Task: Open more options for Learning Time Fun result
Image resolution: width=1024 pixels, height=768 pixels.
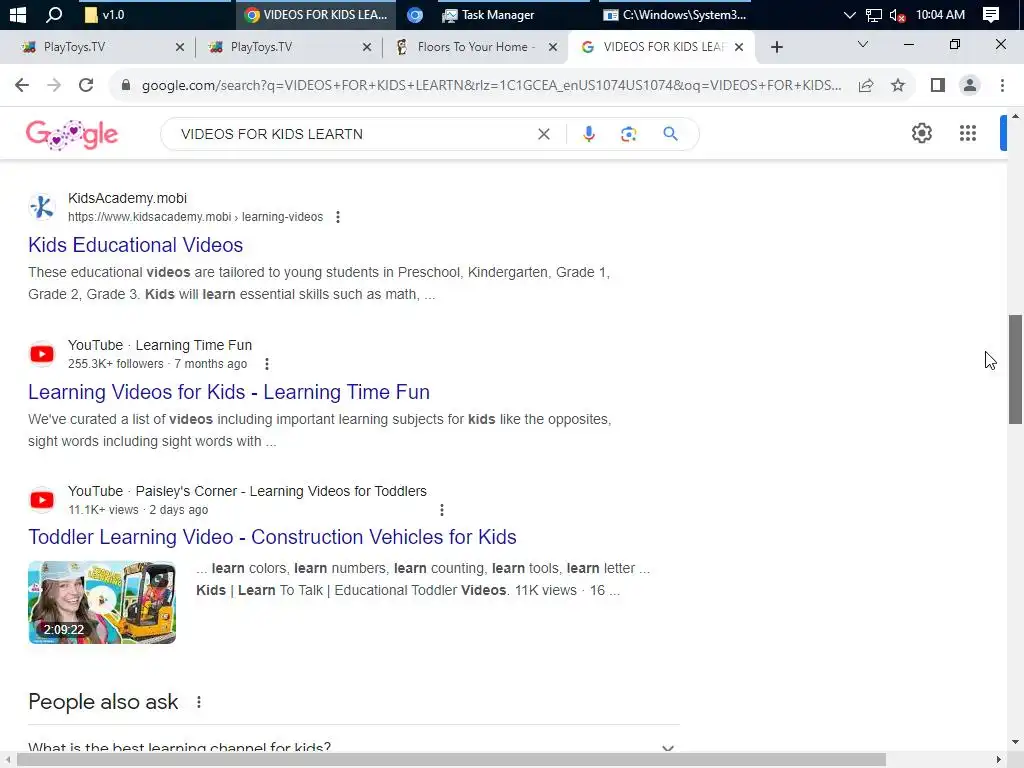Action: 266,364
